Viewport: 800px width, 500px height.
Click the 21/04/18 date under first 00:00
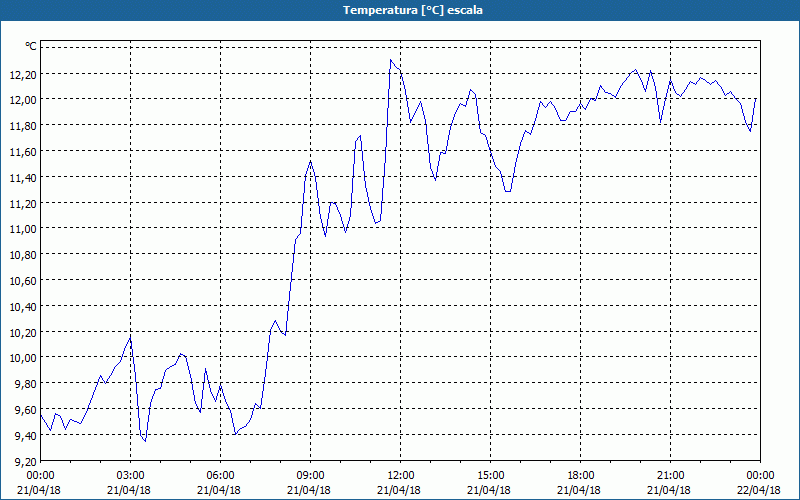tap(39, 490)
